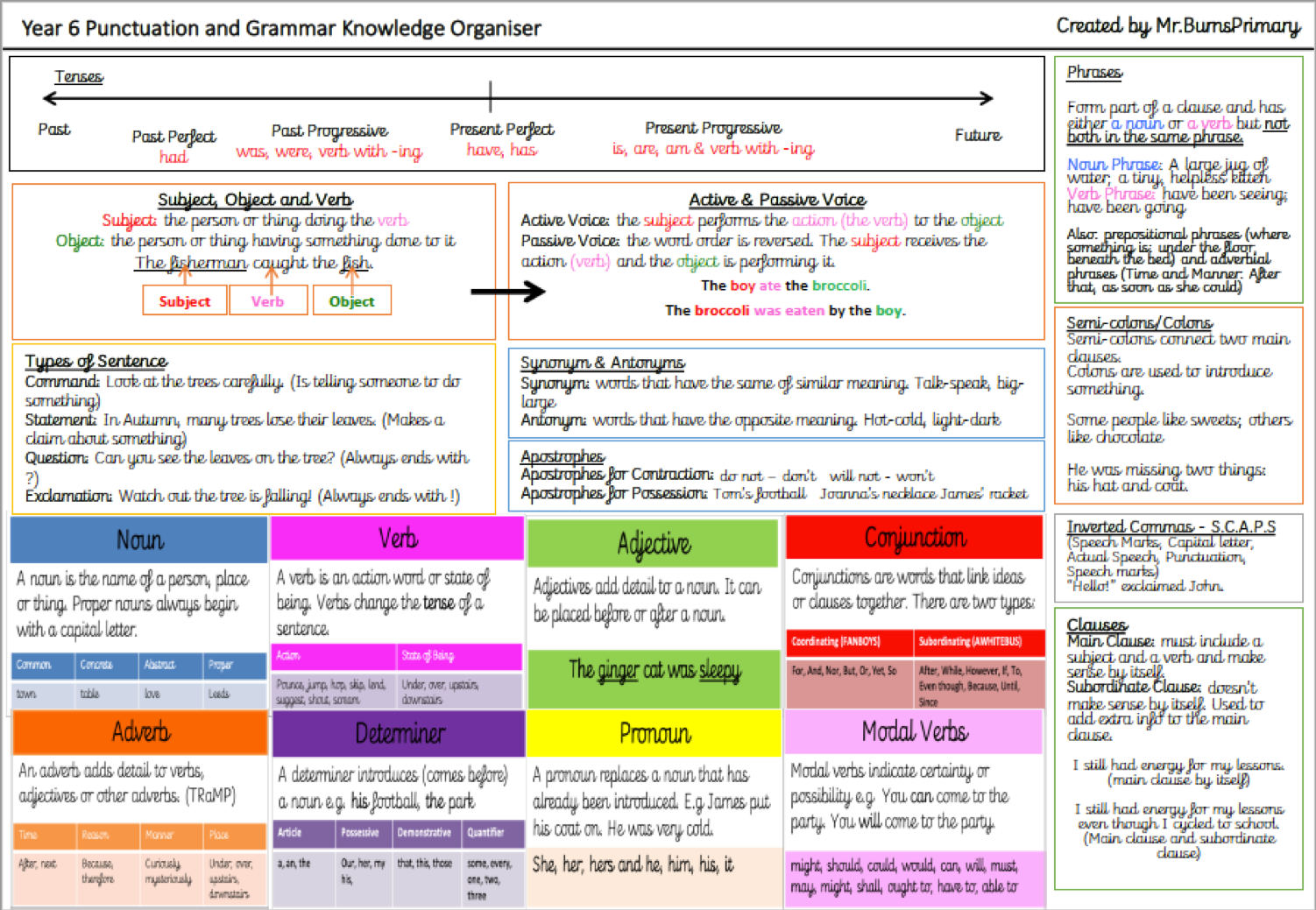Image resolution: width=1316 pixels, height=910 pixels.
Task: Click the Tenses heading on the timeline
Action: tap(79, 77)
